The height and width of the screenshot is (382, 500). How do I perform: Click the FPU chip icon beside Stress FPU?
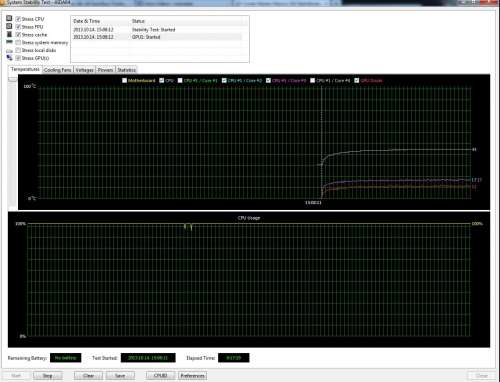[9, 26]
